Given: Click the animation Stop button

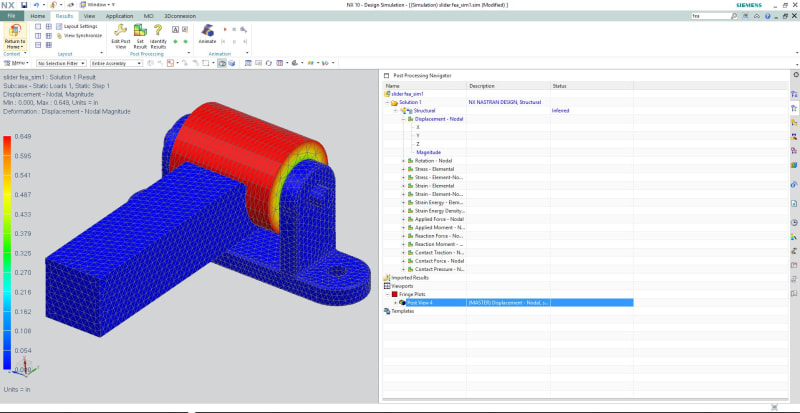Looking at the screenshot, I should (234, 30).
